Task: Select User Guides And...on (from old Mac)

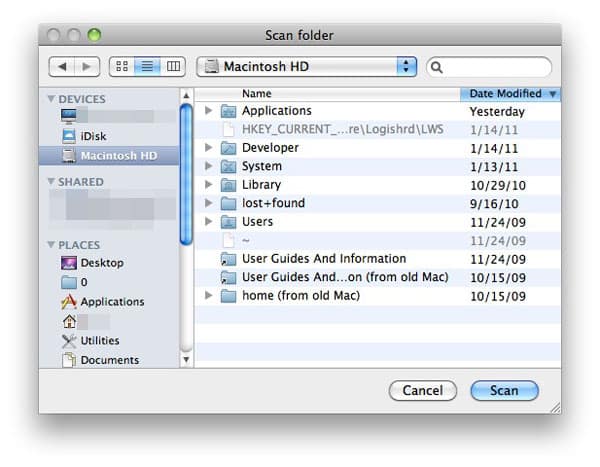Action: (x=345, y=277)
